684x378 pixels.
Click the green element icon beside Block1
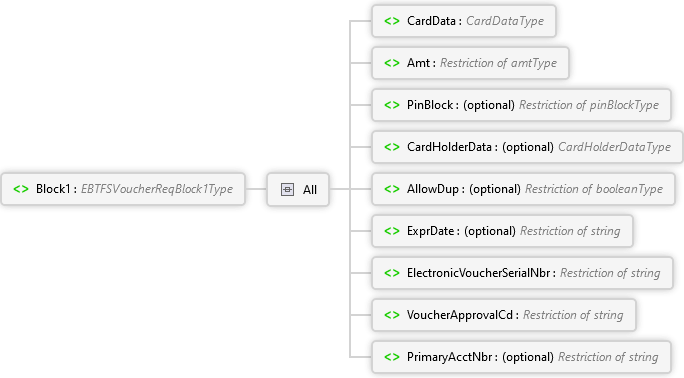pyautogui.click(x=21, y=189)
